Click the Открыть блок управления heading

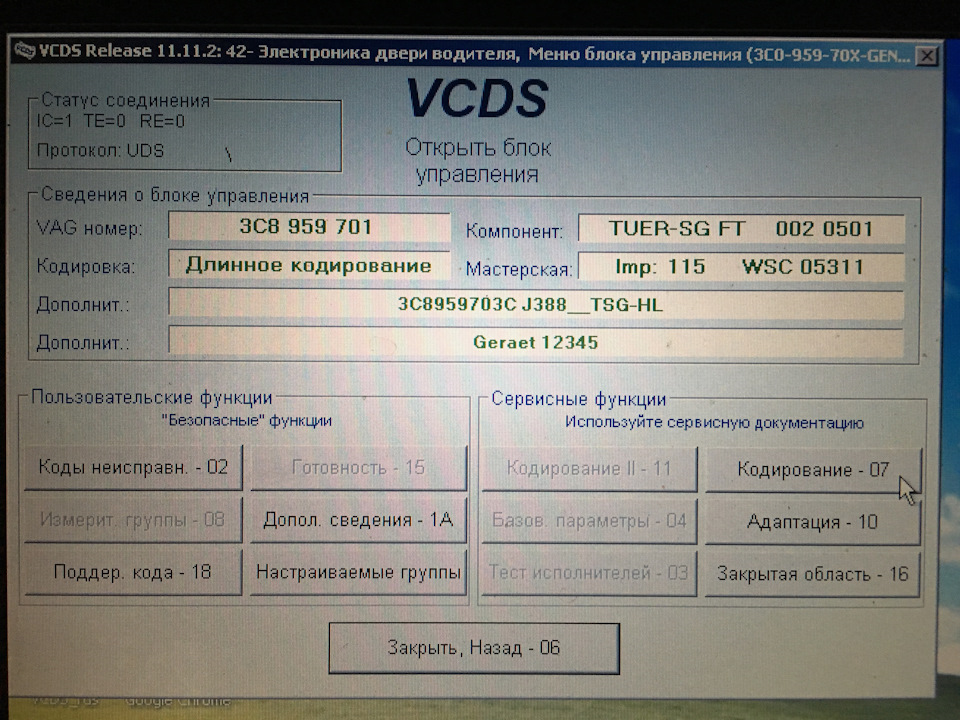pos(478,160)
